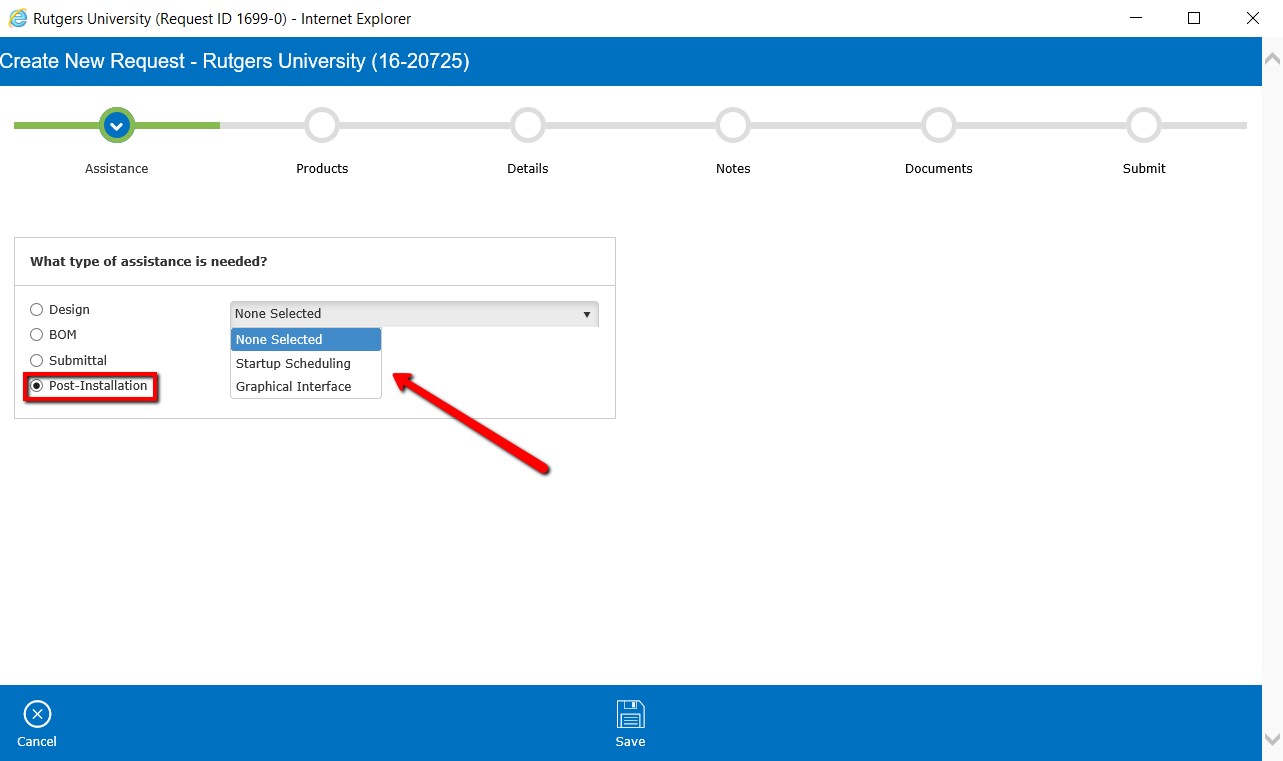The height and width of the screenshot is (761, 1283).
Task: Jump to the Notes step circle
Action: click(733, 126)
